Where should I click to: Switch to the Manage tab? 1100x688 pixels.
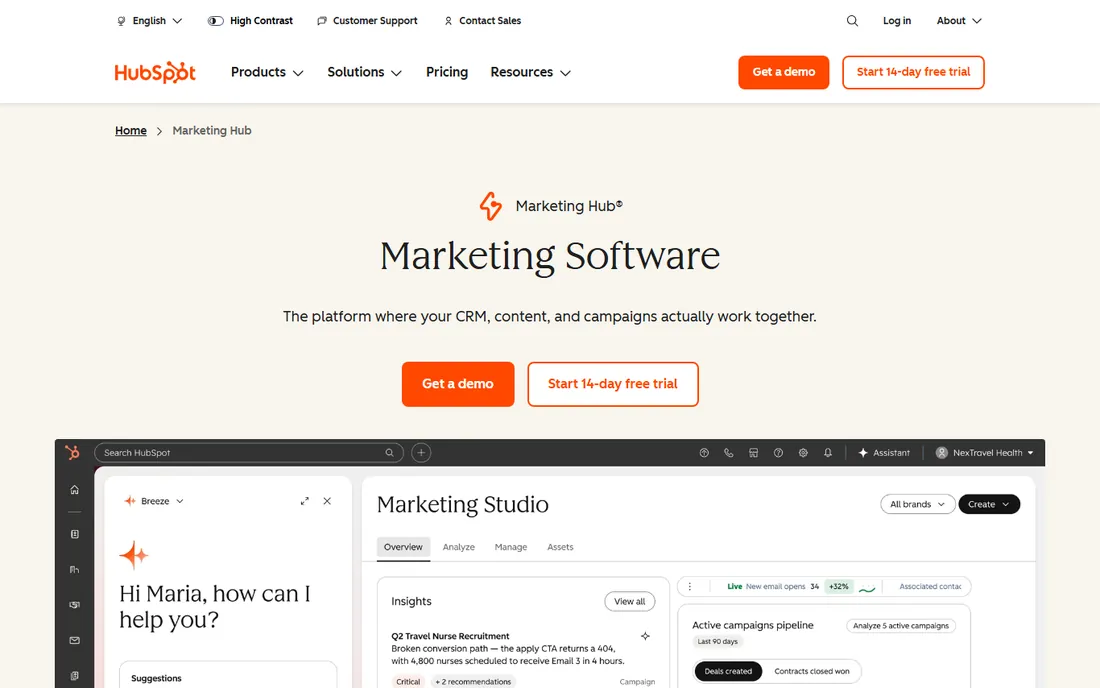click(x=511, y=547)
